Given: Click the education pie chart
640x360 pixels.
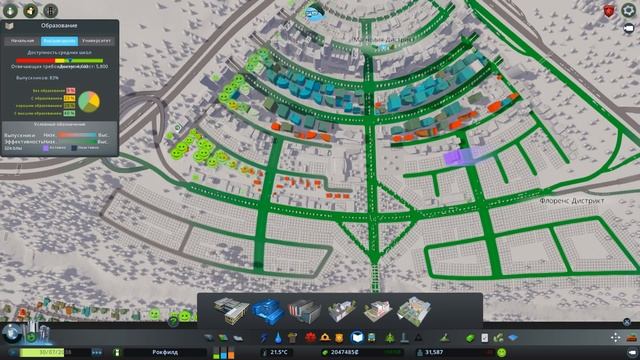Looking at the screenshot, I should click(x=89, y=102).
